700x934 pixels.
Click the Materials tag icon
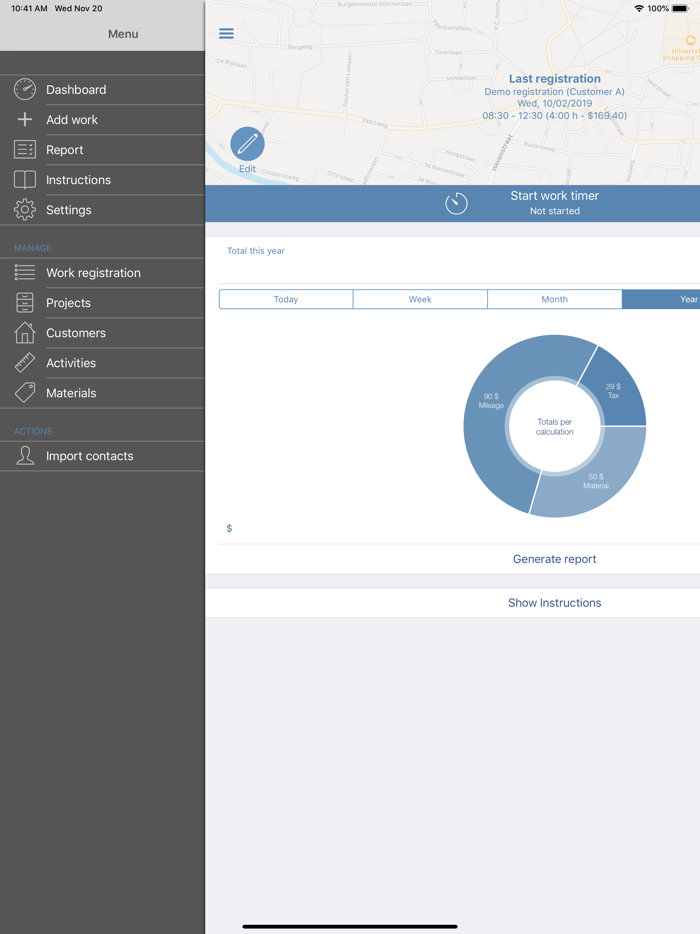pyautogui.click(x=25, y=393)
